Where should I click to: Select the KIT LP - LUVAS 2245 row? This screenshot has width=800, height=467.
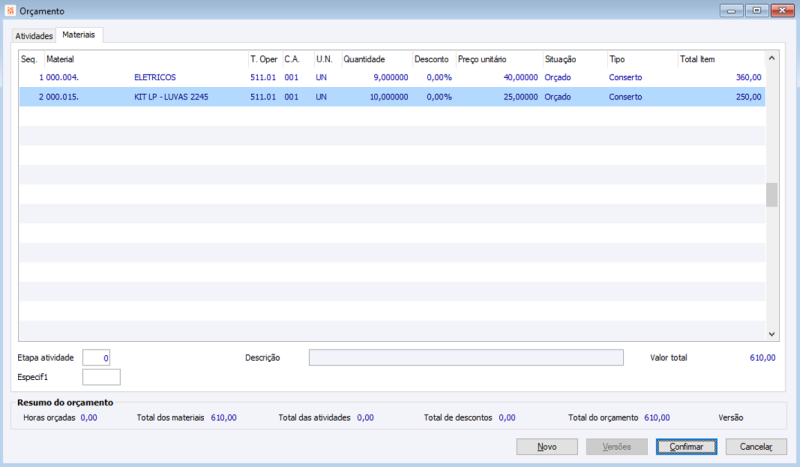coord(392,97)
